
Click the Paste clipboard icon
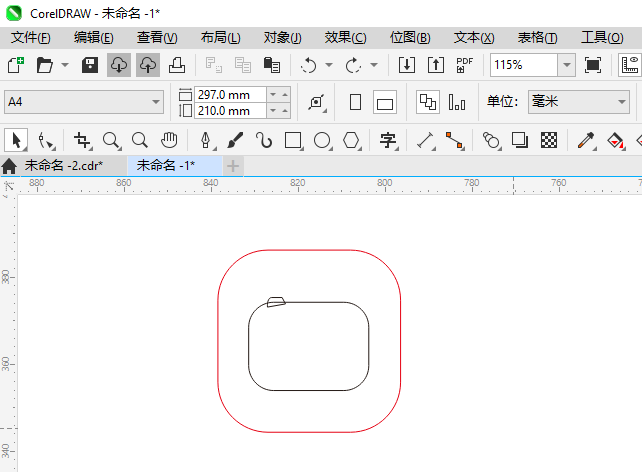pos(272,65)
